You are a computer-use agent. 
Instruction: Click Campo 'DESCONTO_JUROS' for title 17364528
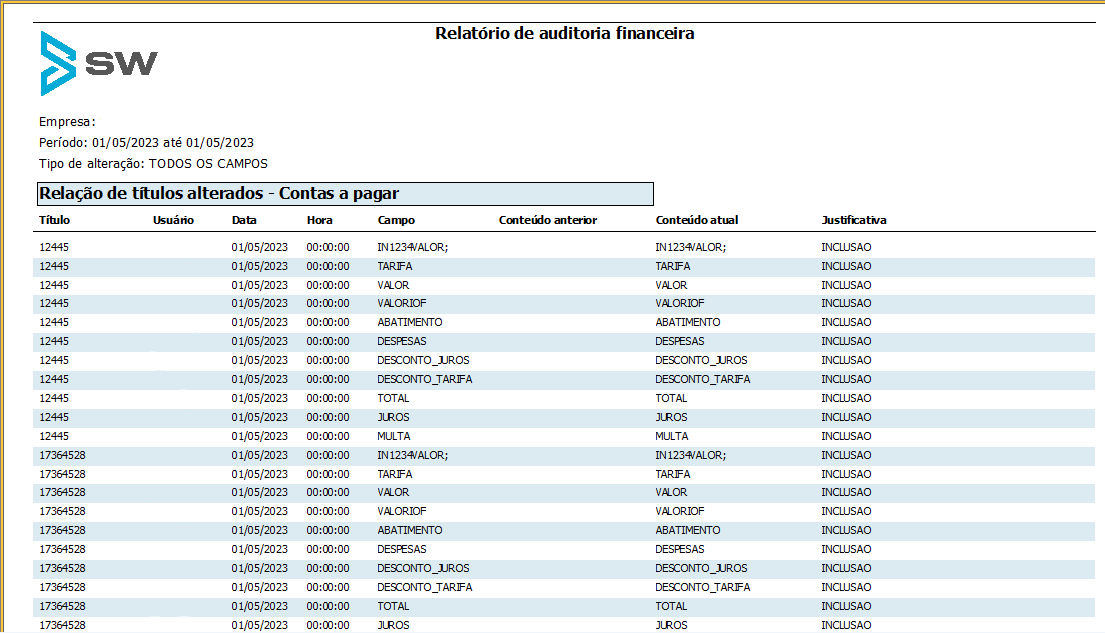tap(423, 568)
